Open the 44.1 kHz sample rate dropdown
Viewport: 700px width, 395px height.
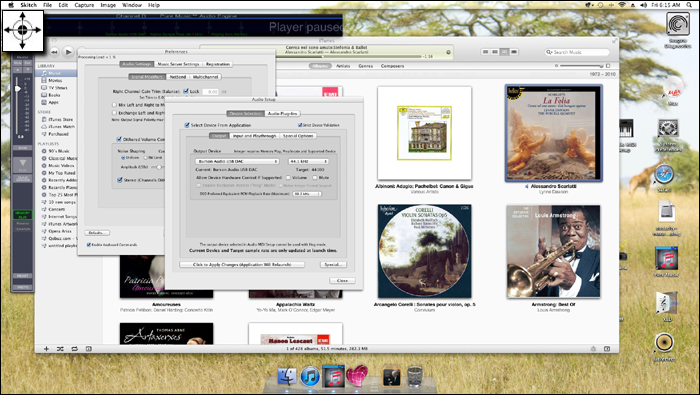(x=308, y=161)
